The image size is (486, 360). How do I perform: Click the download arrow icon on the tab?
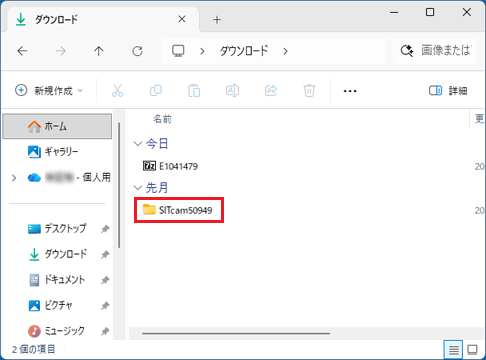(x=21, y=19)
